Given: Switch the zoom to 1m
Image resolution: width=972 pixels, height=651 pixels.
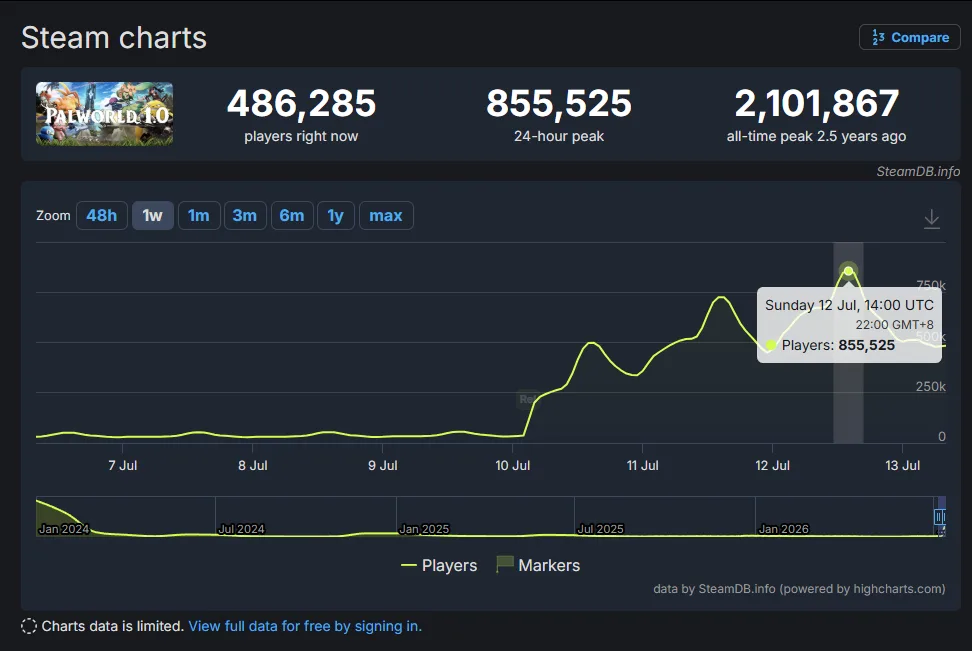Looking at the screenshot, I should 199,216.
